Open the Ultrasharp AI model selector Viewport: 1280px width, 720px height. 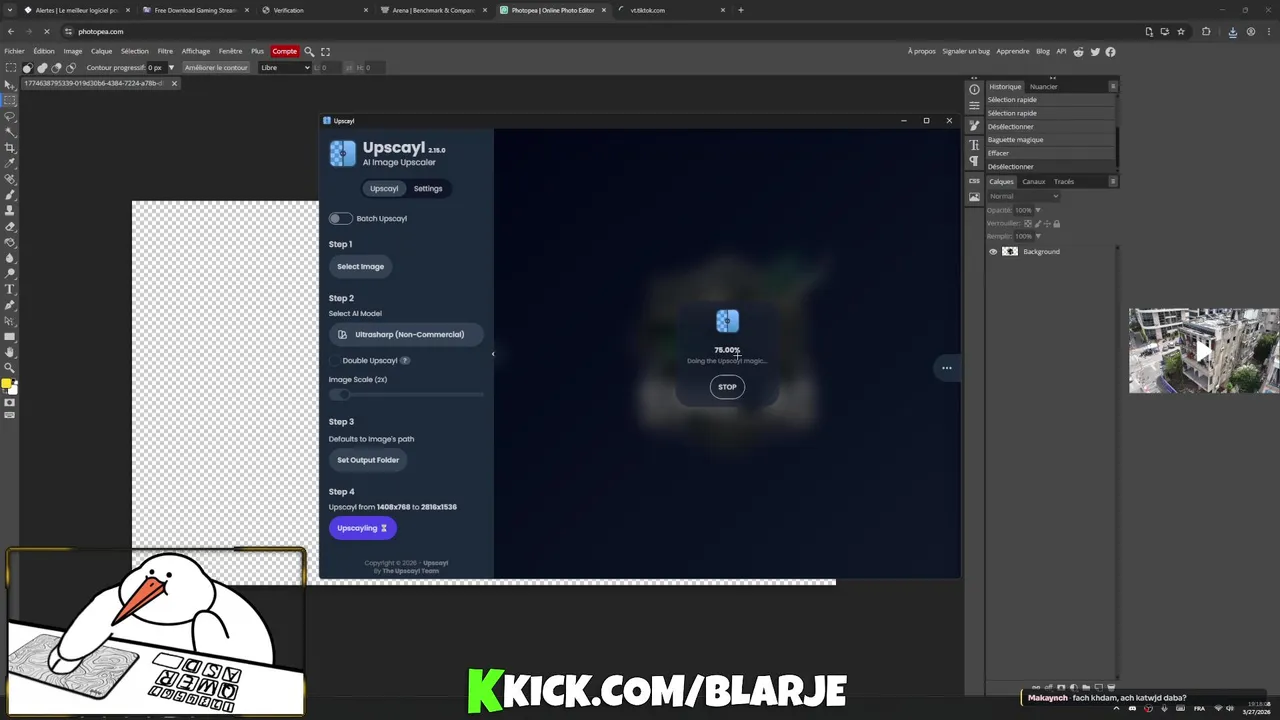[405, 334]
